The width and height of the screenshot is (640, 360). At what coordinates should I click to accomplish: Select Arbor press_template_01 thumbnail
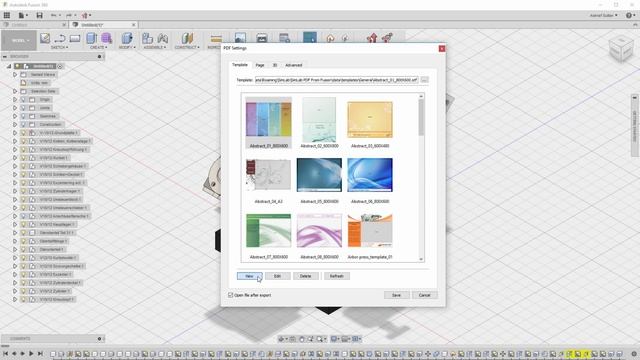370,236
